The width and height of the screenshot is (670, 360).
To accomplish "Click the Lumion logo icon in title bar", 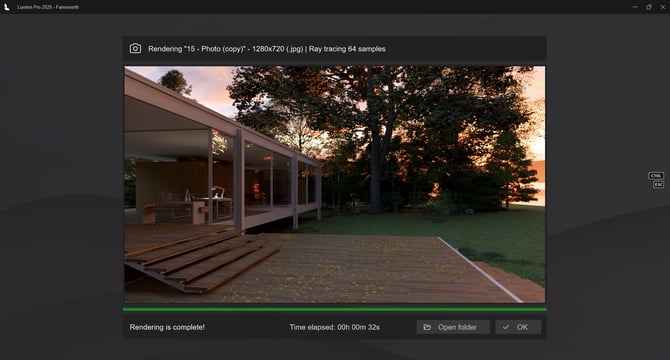I will 6,7.
